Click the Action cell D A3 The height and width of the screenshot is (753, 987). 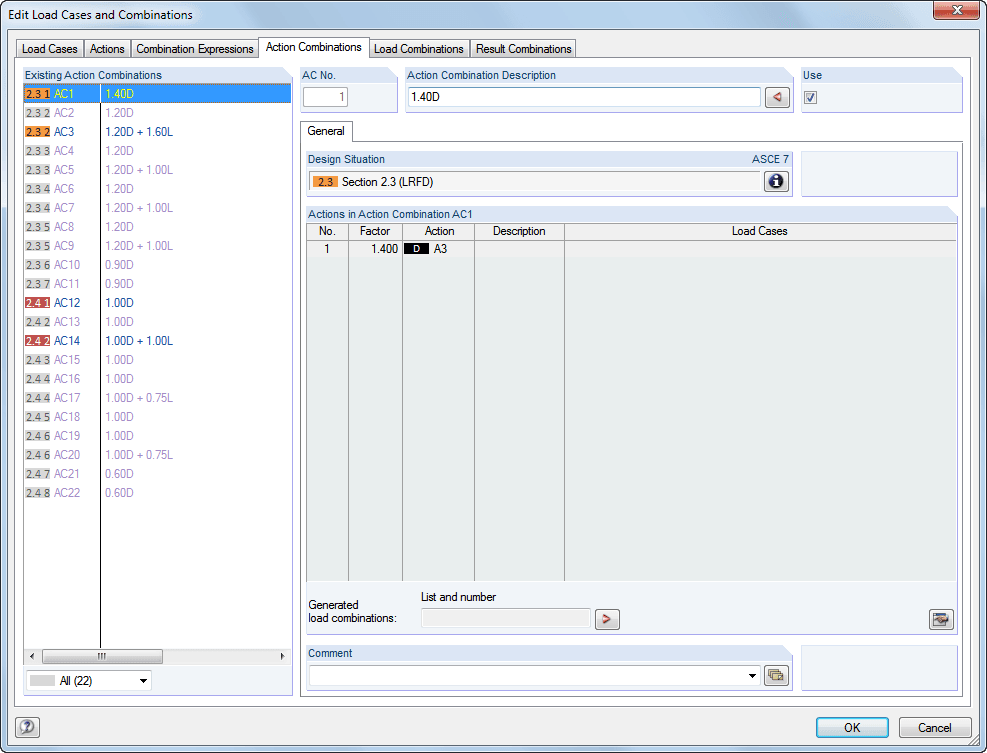[438, 249]
